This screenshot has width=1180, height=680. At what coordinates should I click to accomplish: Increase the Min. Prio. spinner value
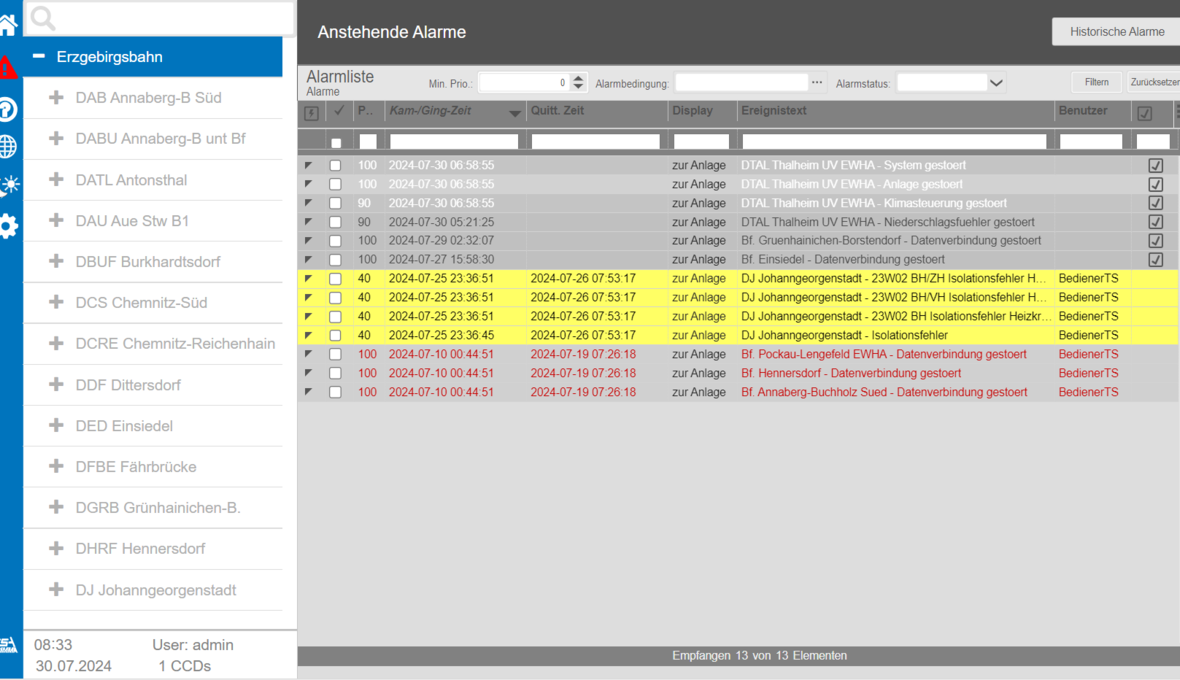coord(578,79)
